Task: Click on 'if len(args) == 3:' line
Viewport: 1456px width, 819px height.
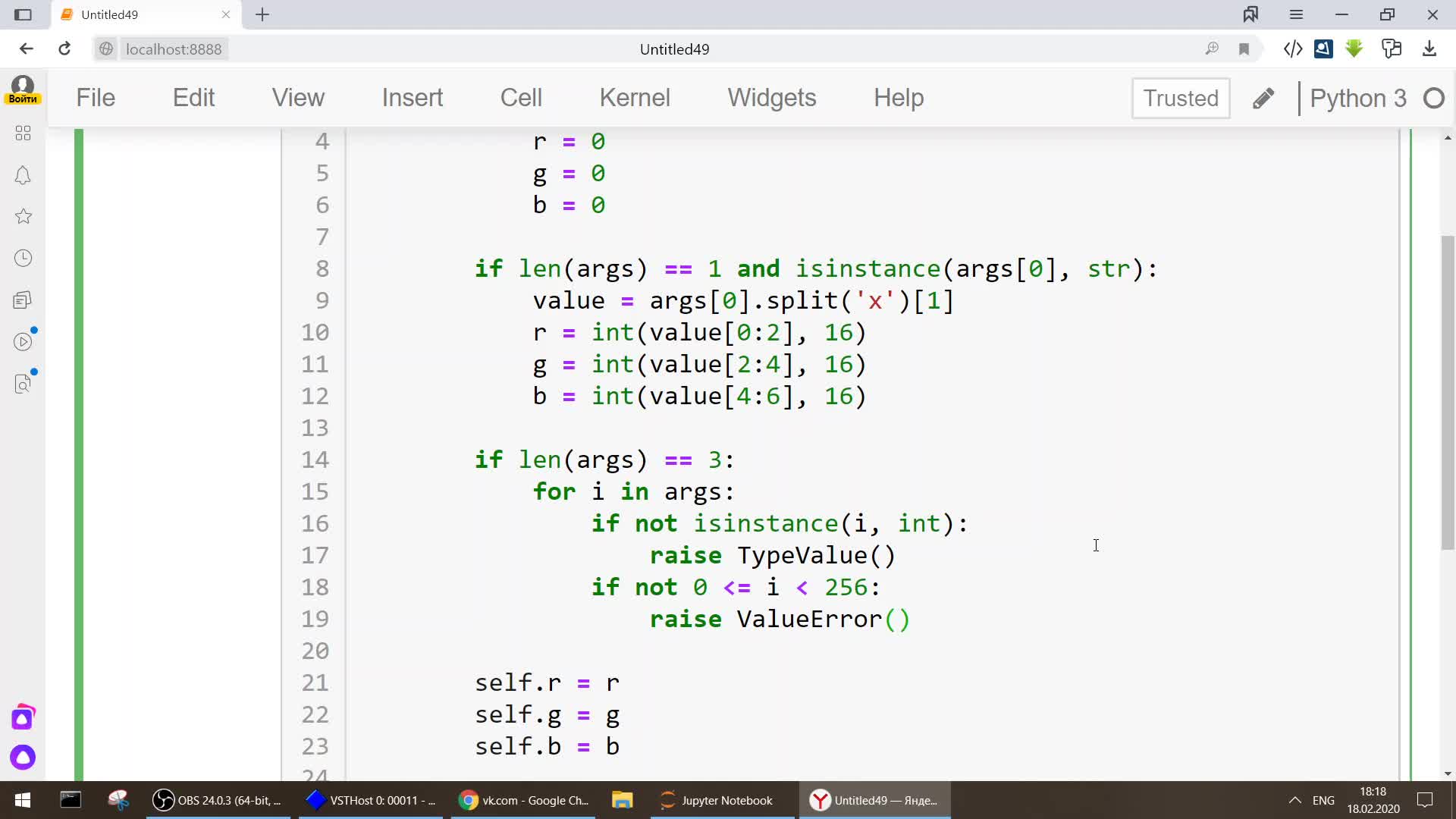Action: (x=604, y=460)
